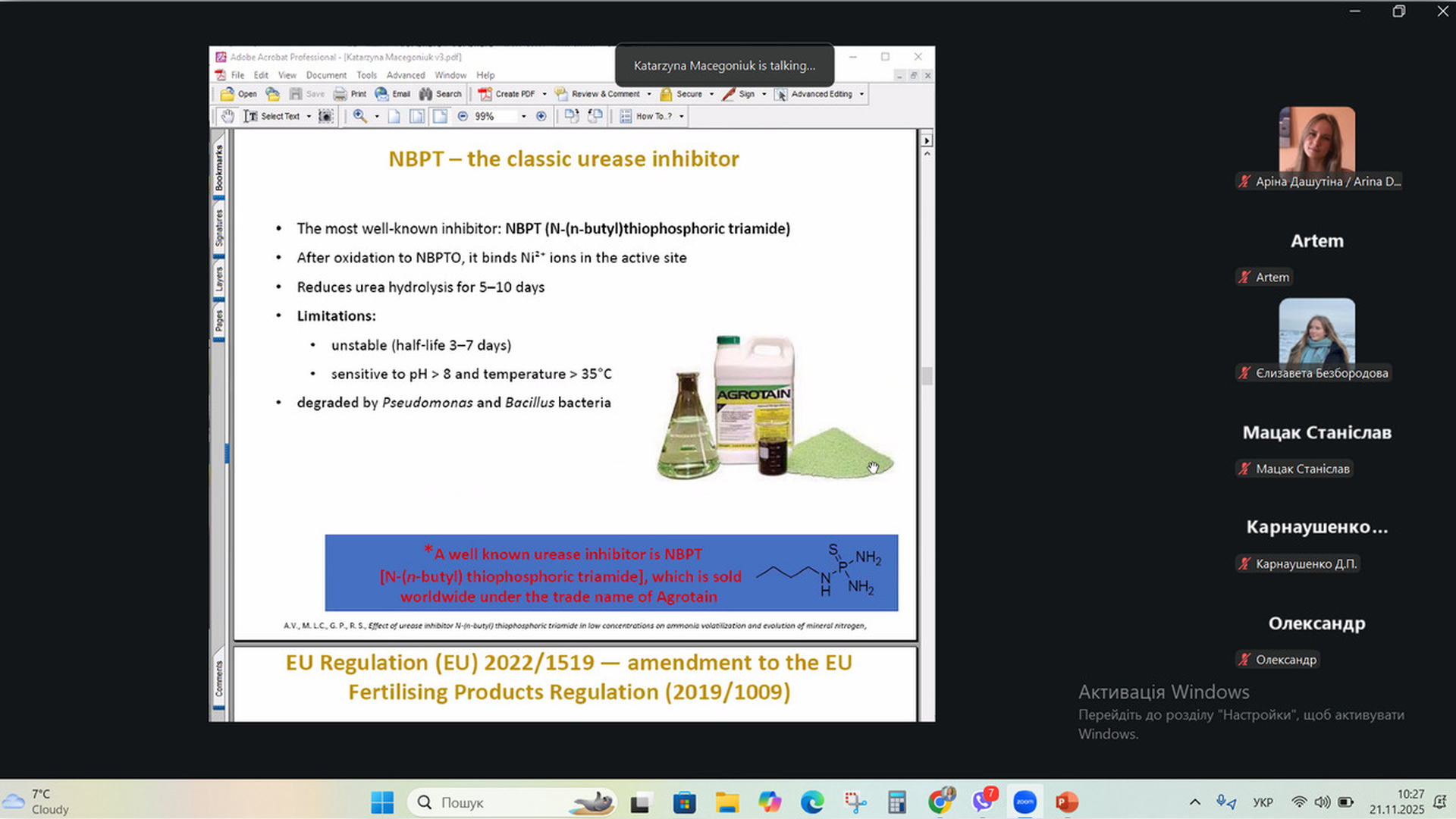Open the Bookmarks side panel tab
The height and width of the screenshot is (819, 1456).
[x=219, y=167]
